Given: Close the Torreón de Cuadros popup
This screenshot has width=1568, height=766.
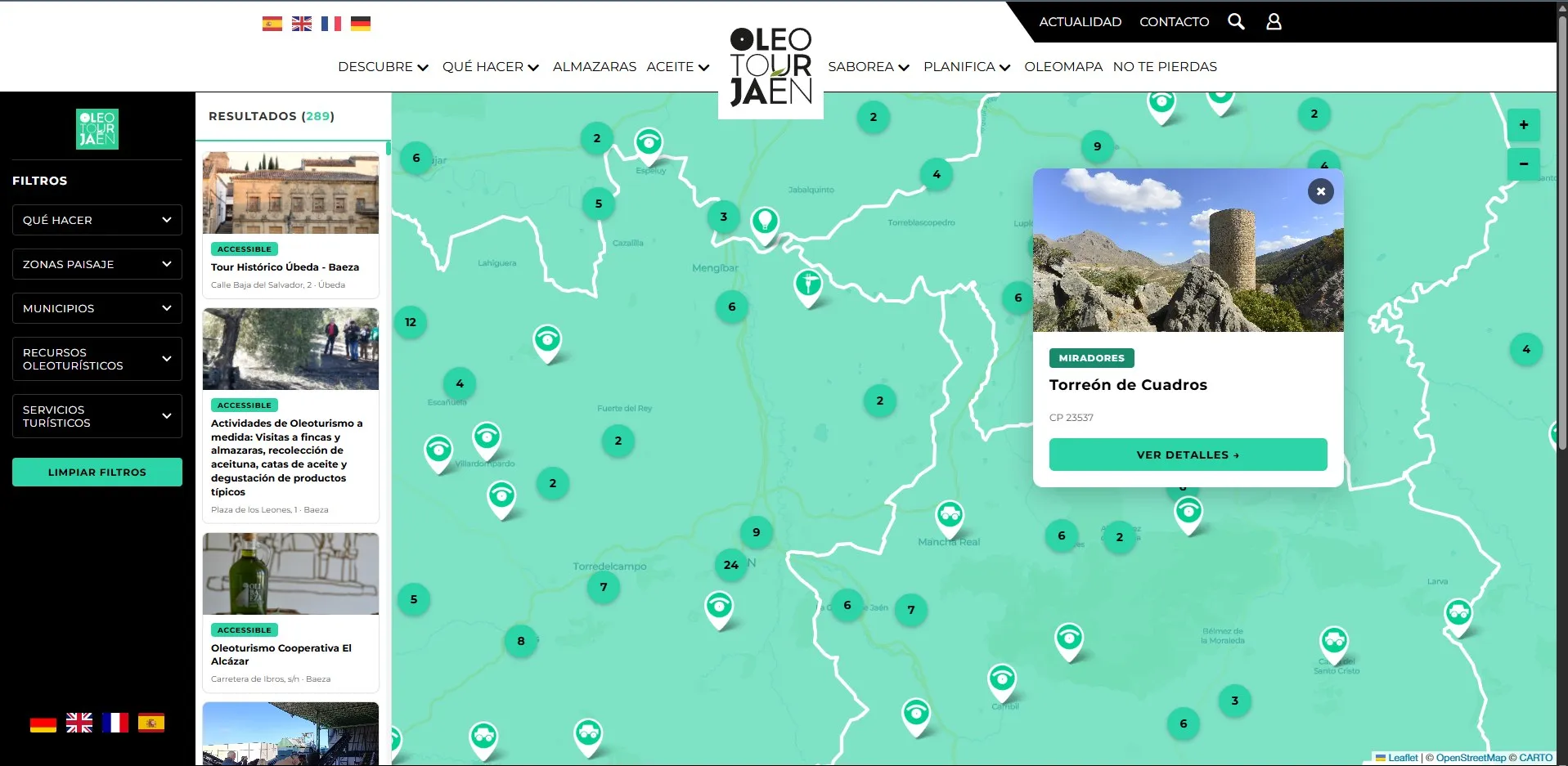Looking at the screenshot, I should point(1320,191).
